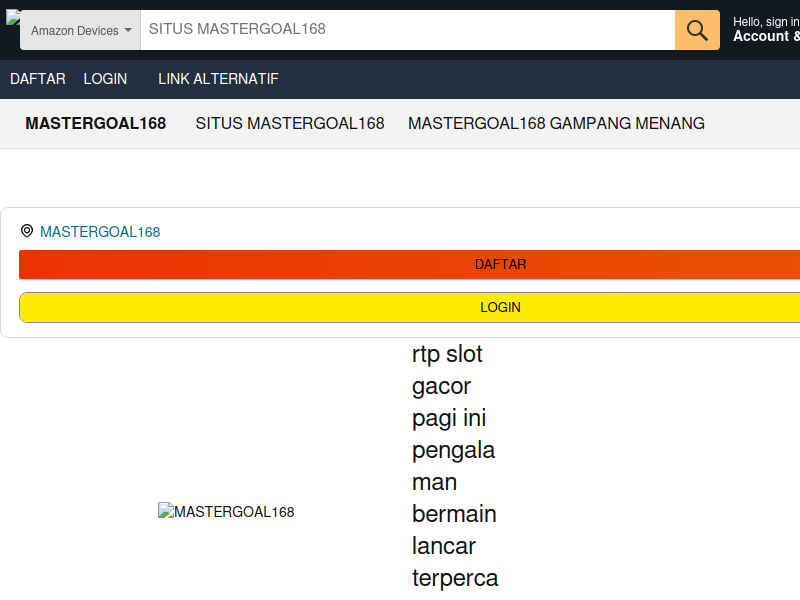Open DAFTAR in the dark navigation bar
The width and height of the screenshot is (800, 600).
pos(38,79)
